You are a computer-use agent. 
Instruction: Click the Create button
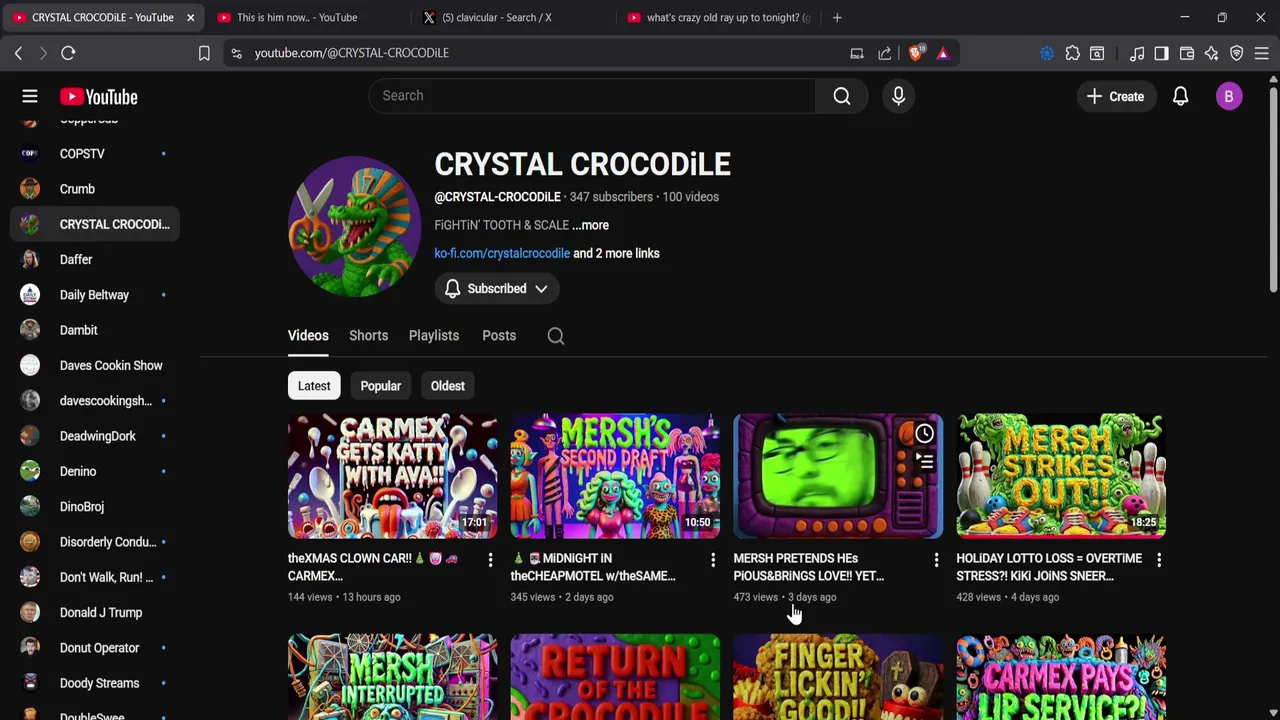[x=1116, y=96]
